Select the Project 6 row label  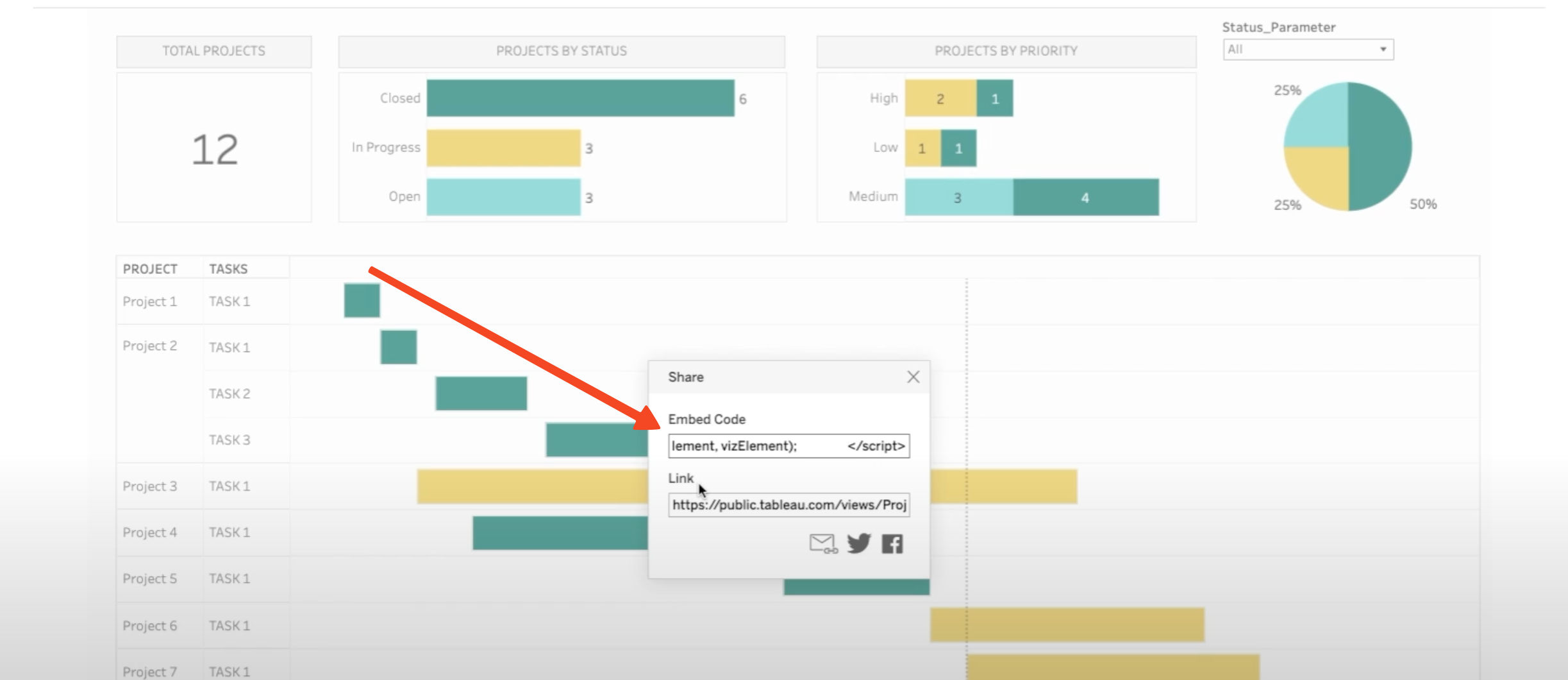tap(150, 625)
